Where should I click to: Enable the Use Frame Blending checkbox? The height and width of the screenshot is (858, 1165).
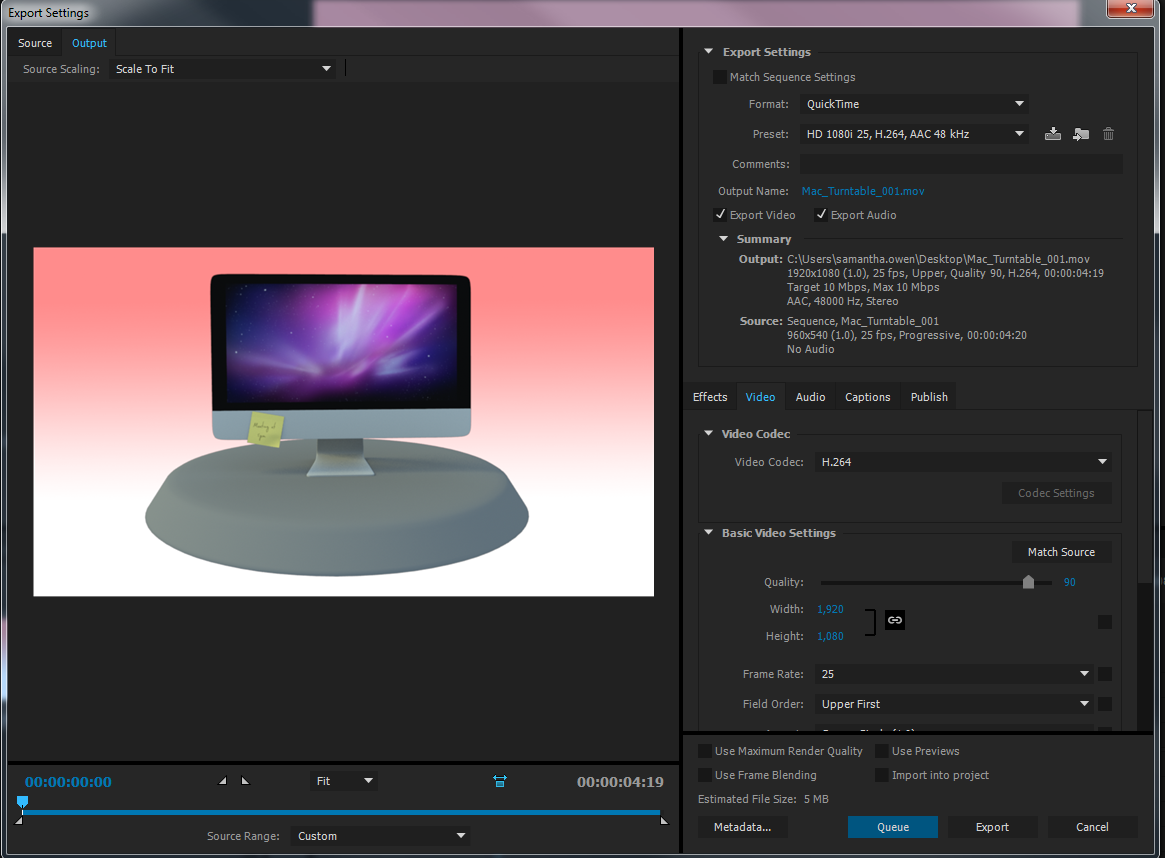(x=705, y=774)
